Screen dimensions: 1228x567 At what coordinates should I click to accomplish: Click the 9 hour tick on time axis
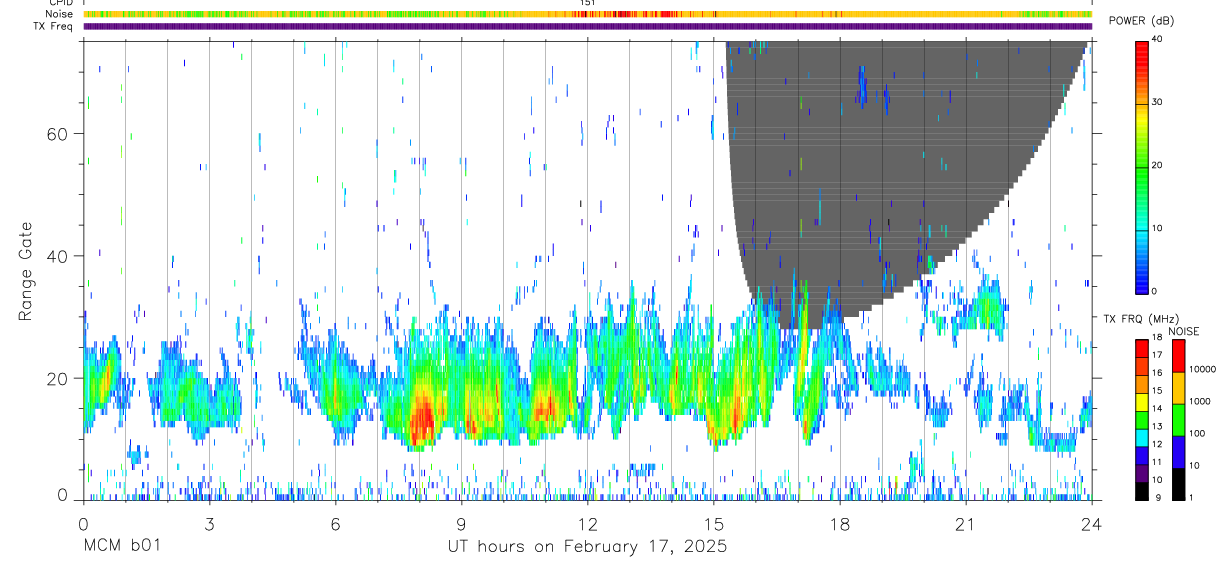point(461,523)
